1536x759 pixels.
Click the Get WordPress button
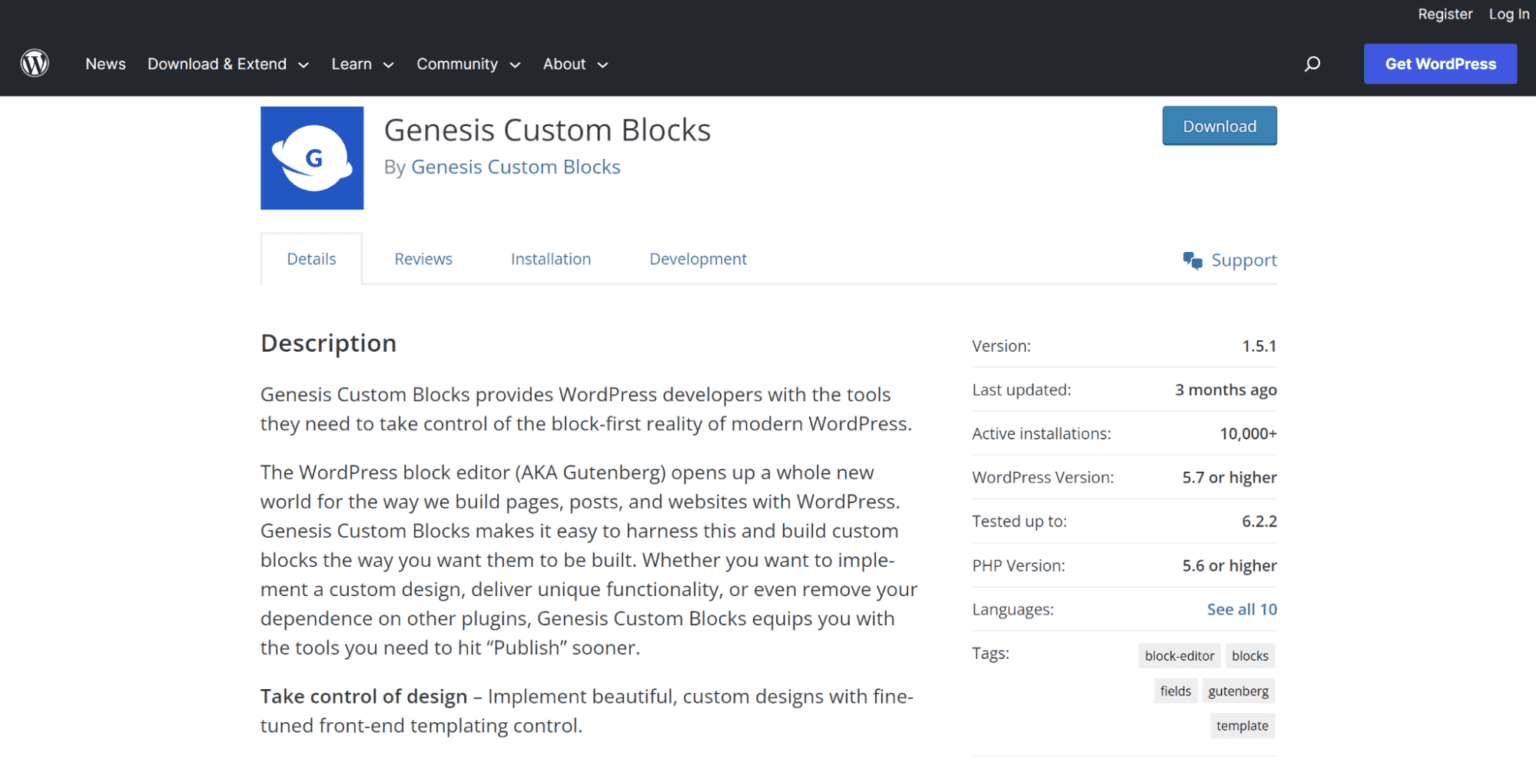(x=1440, y=63)
